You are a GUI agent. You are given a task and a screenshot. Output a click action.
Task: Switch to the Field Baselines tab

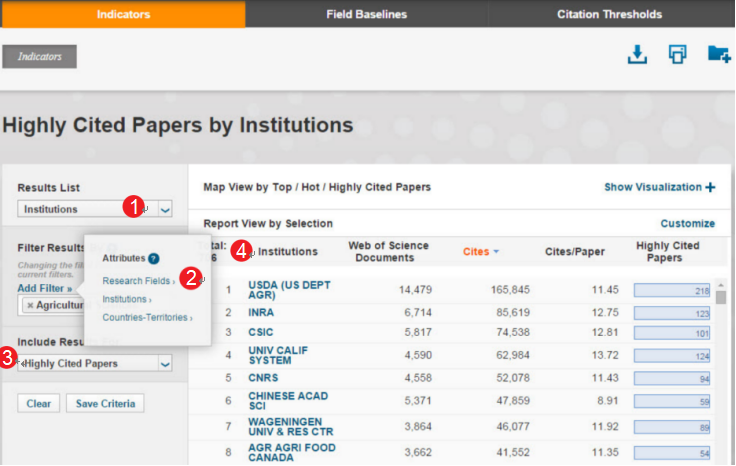[367, 14]
